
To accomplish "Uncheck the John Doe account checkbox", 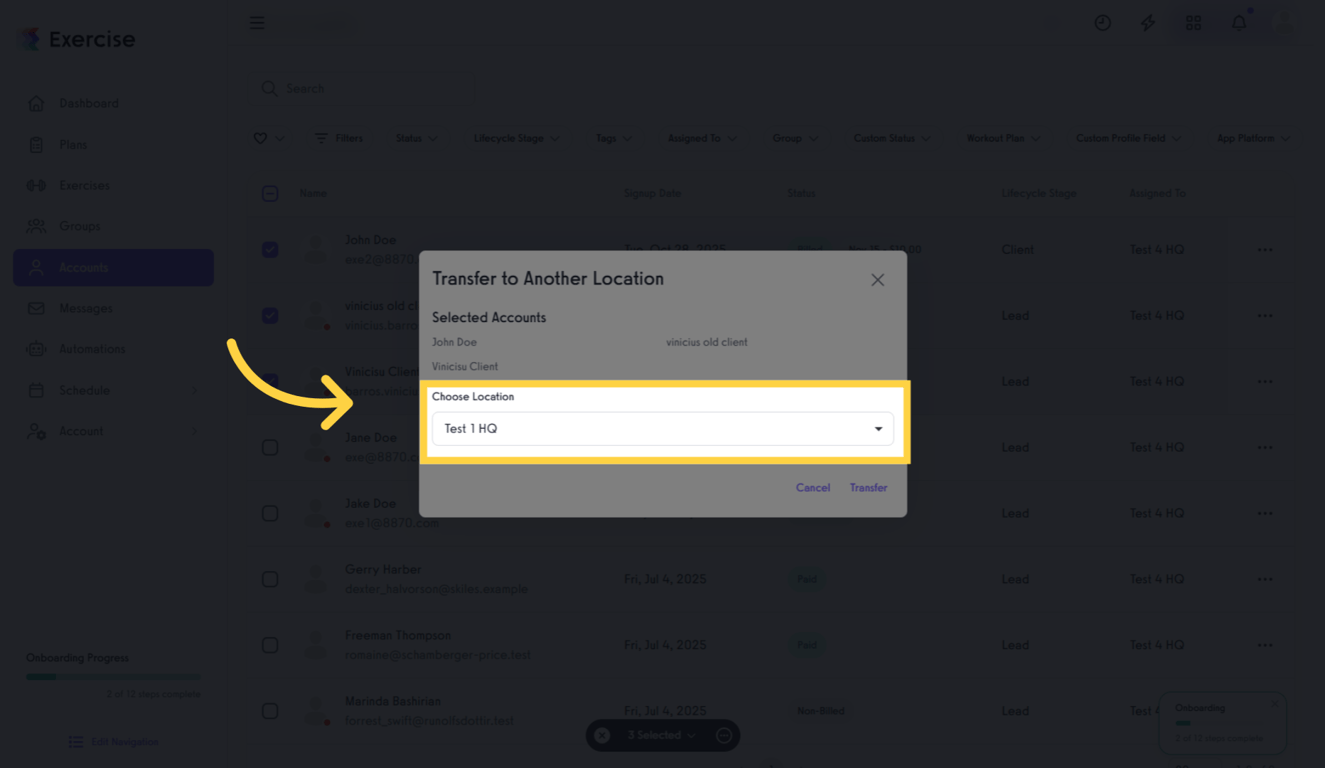I will [270, 249].
